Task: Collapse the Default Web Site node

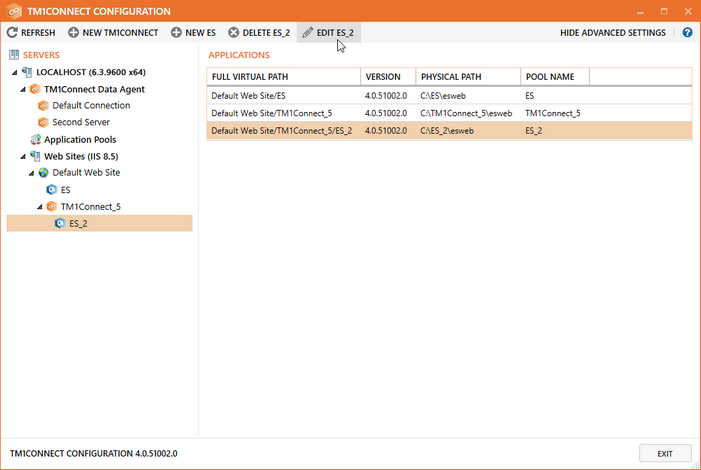Action: click(31, 173)
